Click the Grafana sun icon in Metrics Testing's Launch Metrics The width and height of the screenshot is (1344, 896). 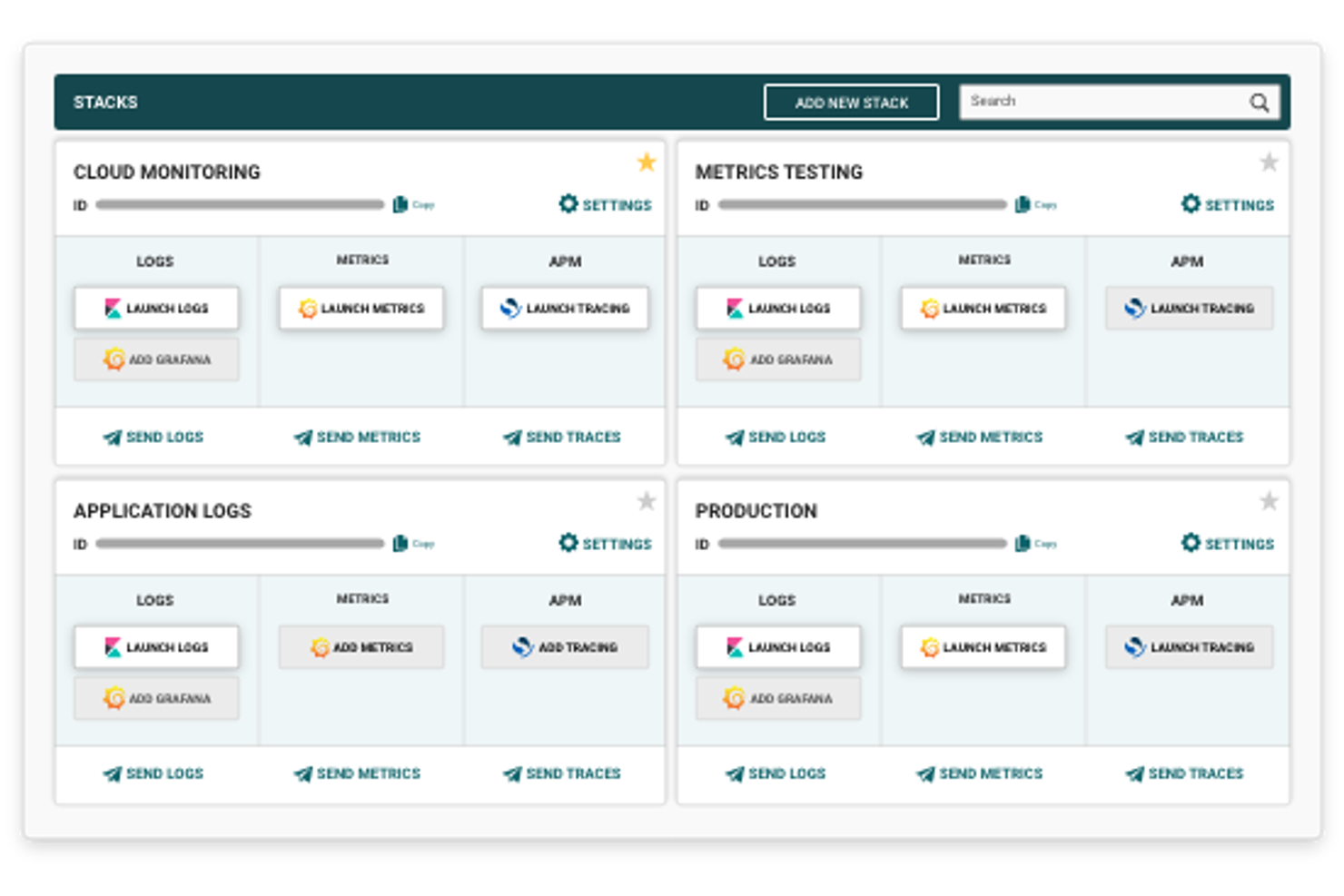click(930, 309)
